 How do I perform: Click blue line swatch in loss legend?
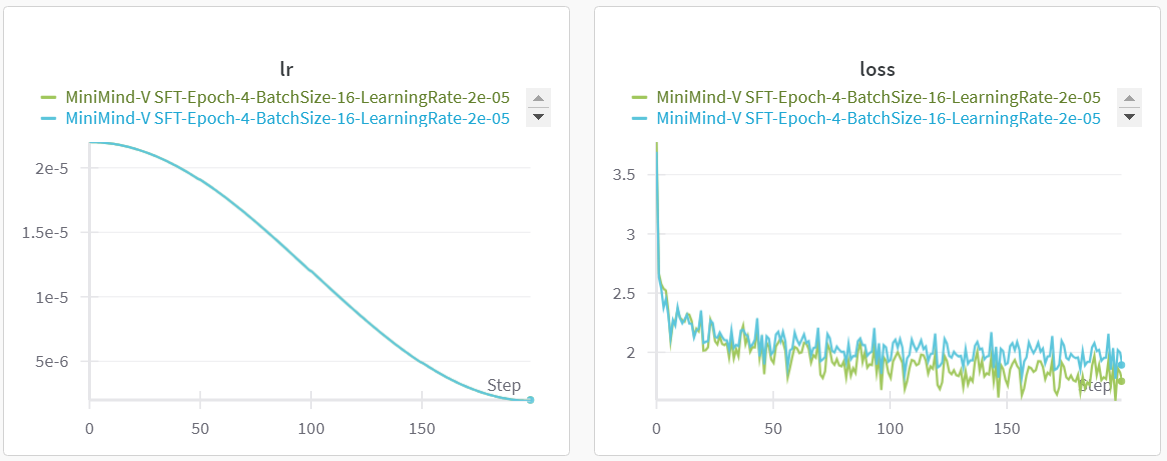(x=641, y=118)
